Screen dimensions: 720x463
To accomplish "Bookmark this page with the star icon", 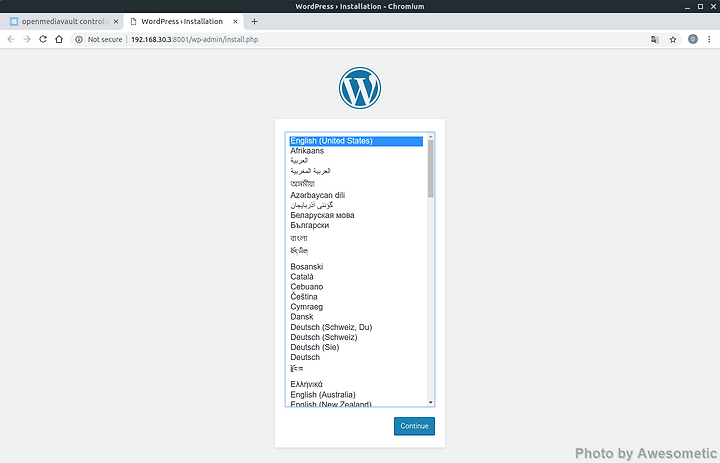I will pos(673,40).
